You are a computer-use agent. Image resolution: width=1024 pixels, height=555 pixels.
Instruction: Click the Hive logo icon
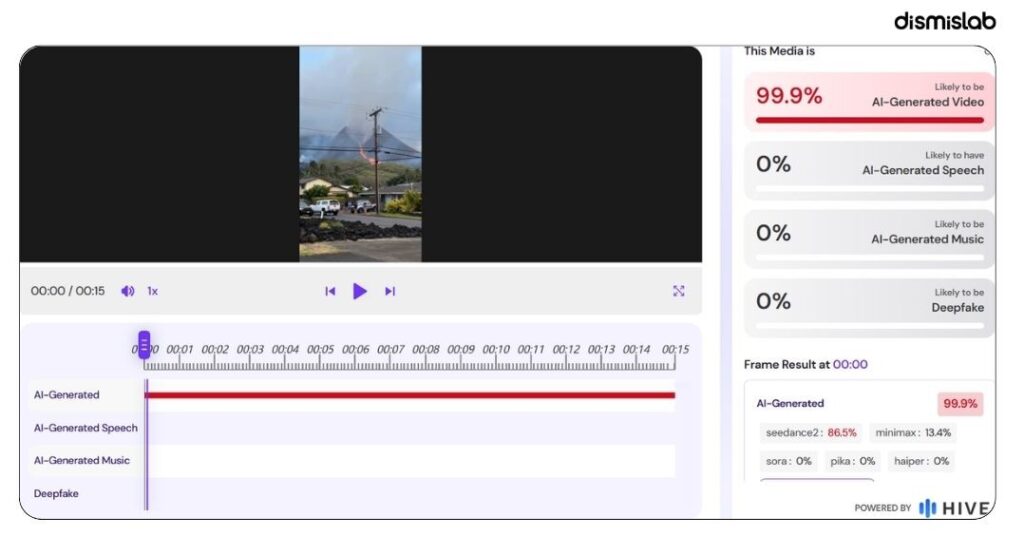click(927, 508)
